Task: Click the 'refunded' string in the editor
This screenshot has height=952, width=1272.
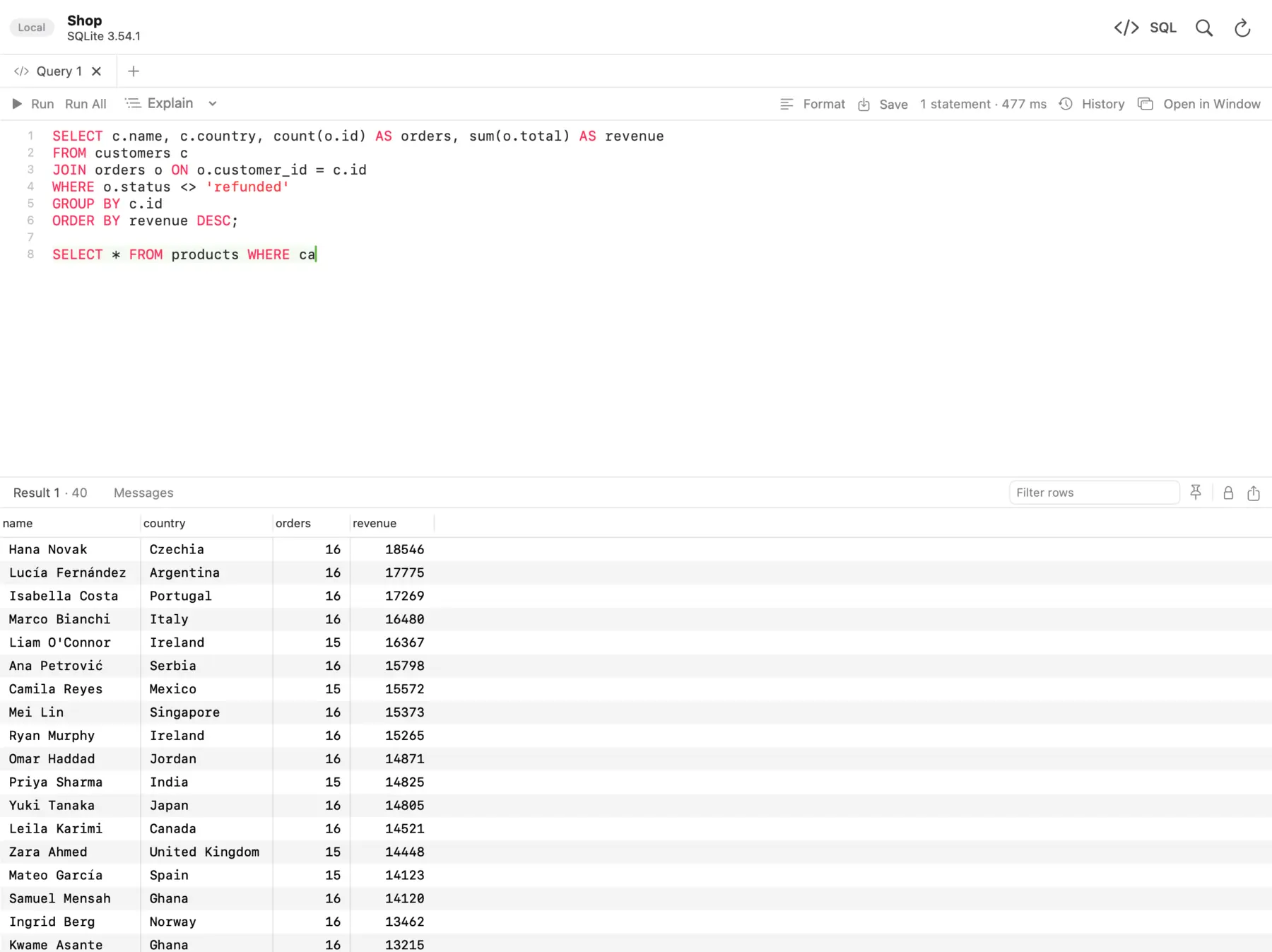Action: pos(247,187)
